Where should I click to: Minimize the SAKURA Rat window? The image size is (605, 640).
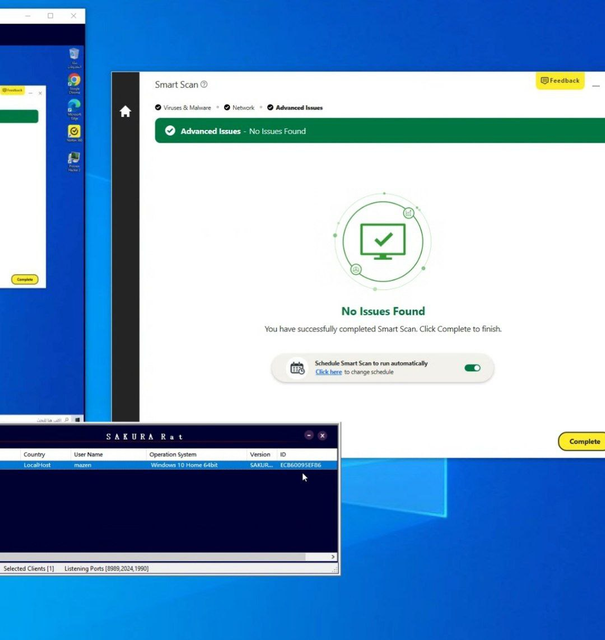[309, 436]
